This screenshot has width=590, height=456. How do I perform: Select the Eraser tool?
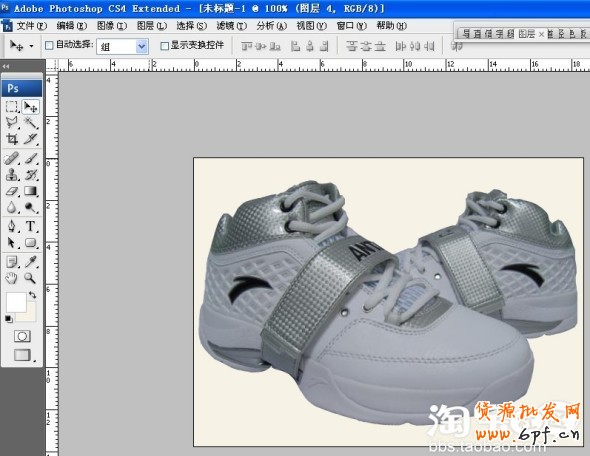pyautogui.click(x=12, y=191)
